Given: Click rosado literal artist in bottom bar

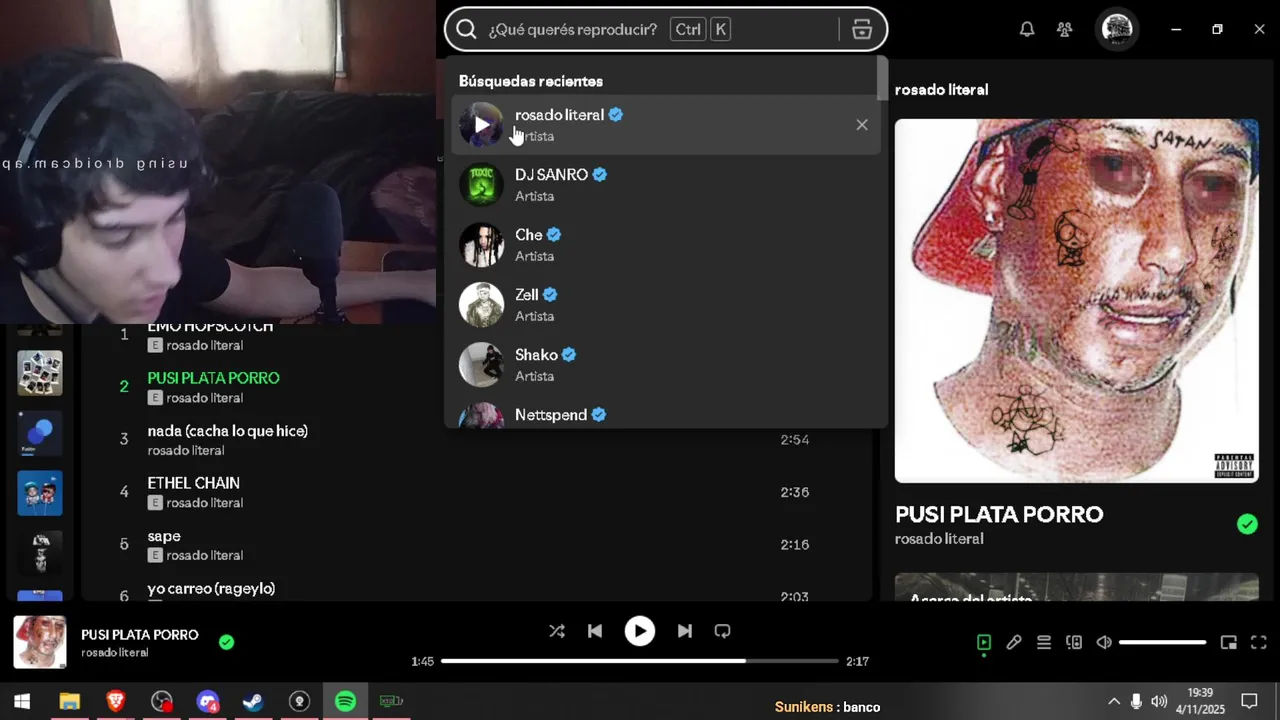Looking at the screenshot, I should [115, 653].
